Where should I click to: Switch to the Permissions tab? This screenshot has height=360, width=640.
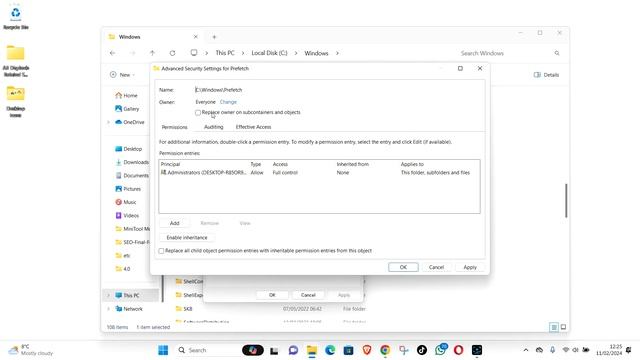[174, 127]
